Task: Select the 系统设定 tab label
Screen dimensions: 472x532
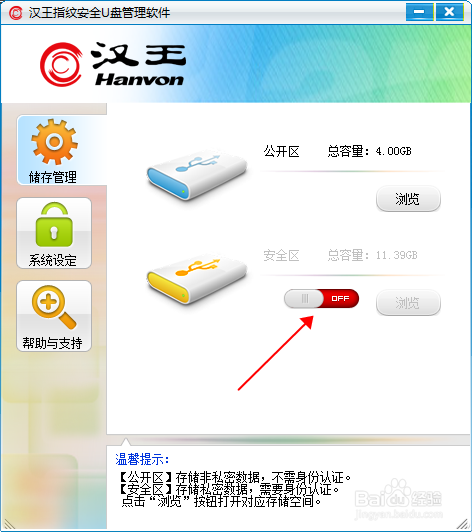Action: coord(53,260)
